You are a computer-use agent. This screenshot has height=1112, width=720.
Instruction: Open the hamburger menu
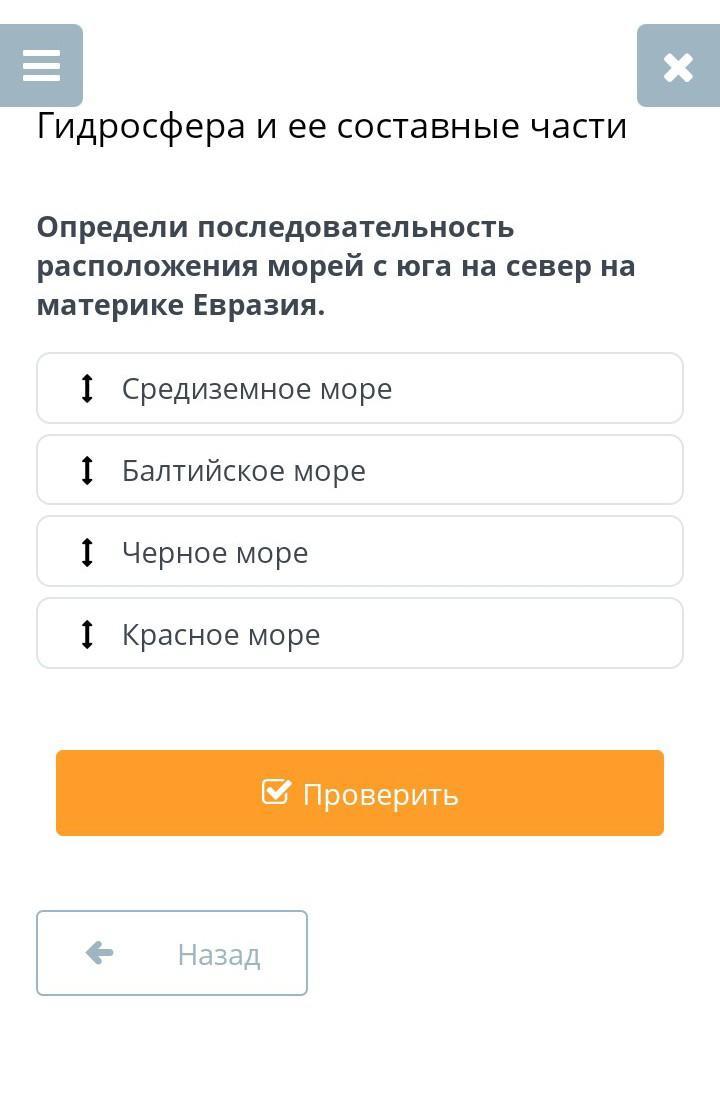[x=41, y=65]
